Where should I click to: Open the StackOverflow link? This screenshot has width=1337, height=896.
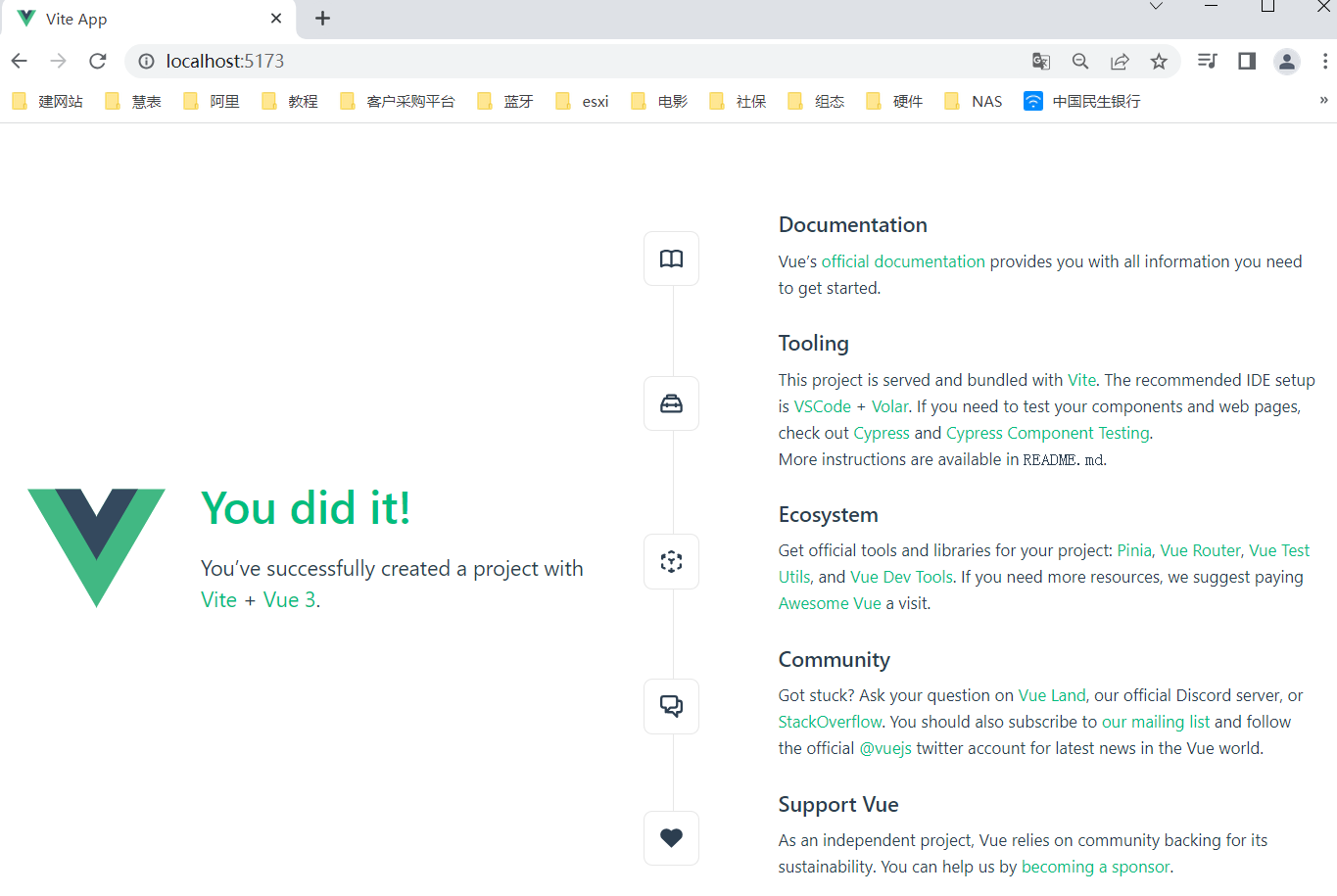point(830,722)
